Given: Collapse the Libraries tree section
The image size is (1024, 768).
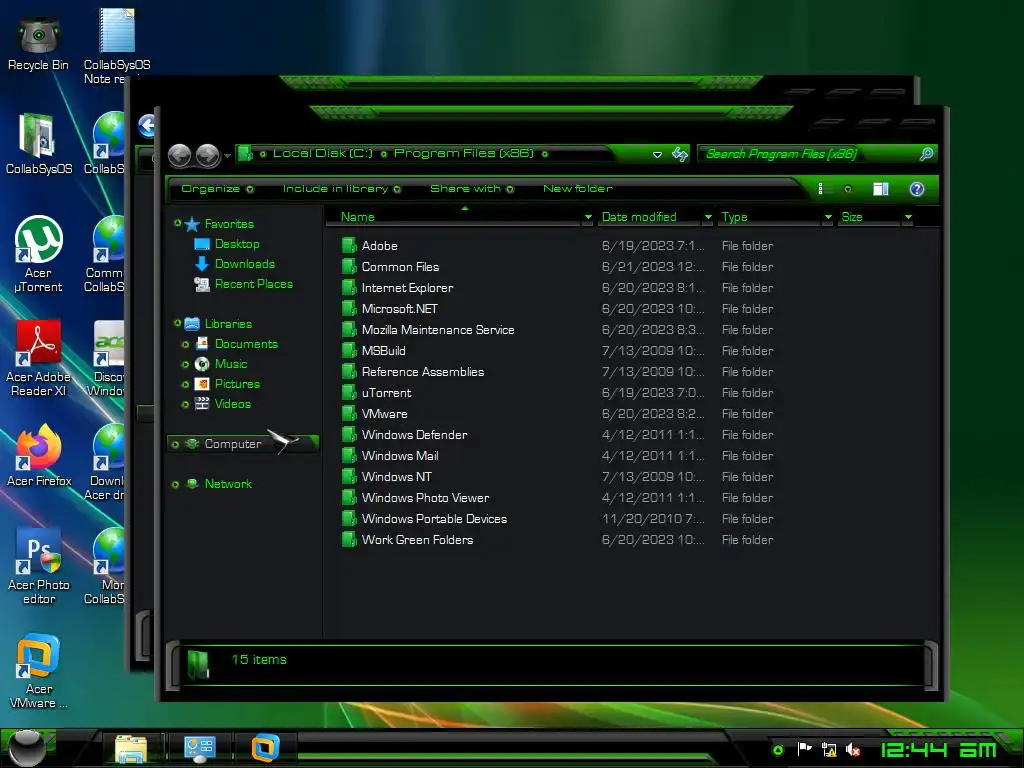Looking at the screenshot, I should click(178, 323).
